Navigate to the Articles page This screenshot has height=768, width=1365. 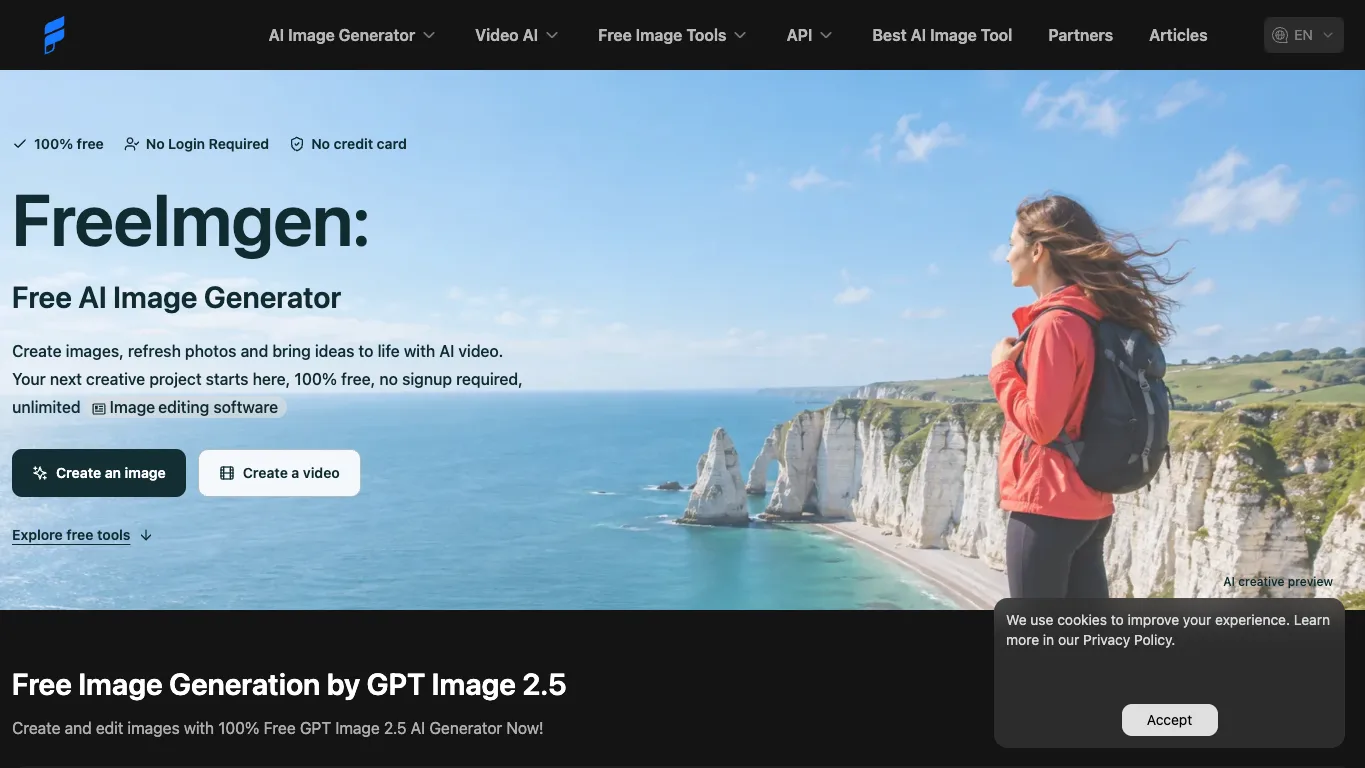click(x=1178, y=35)
